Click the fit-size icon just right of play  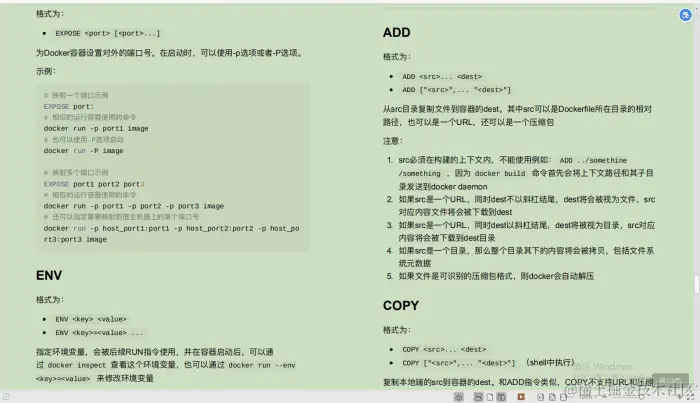tap(540, 397)
